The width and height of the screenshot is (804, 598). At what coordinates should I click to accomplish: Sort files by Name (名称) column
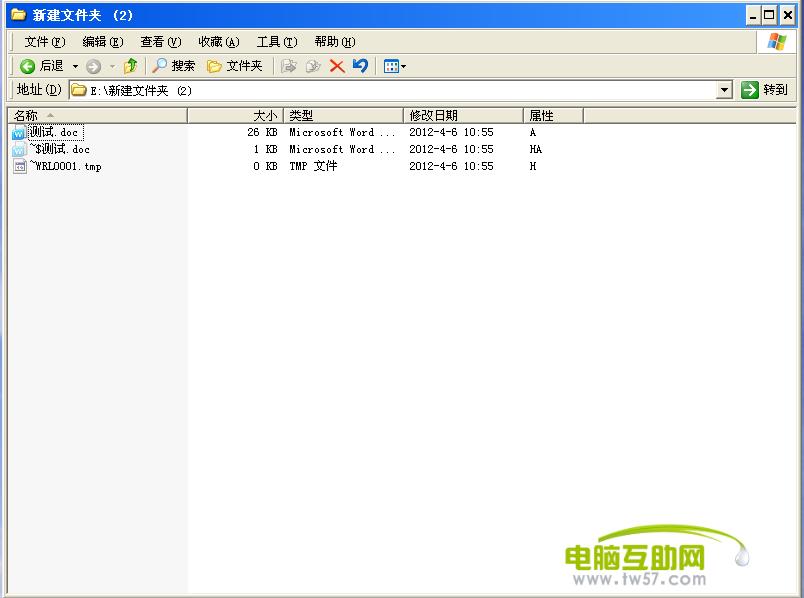pos(97,116)
